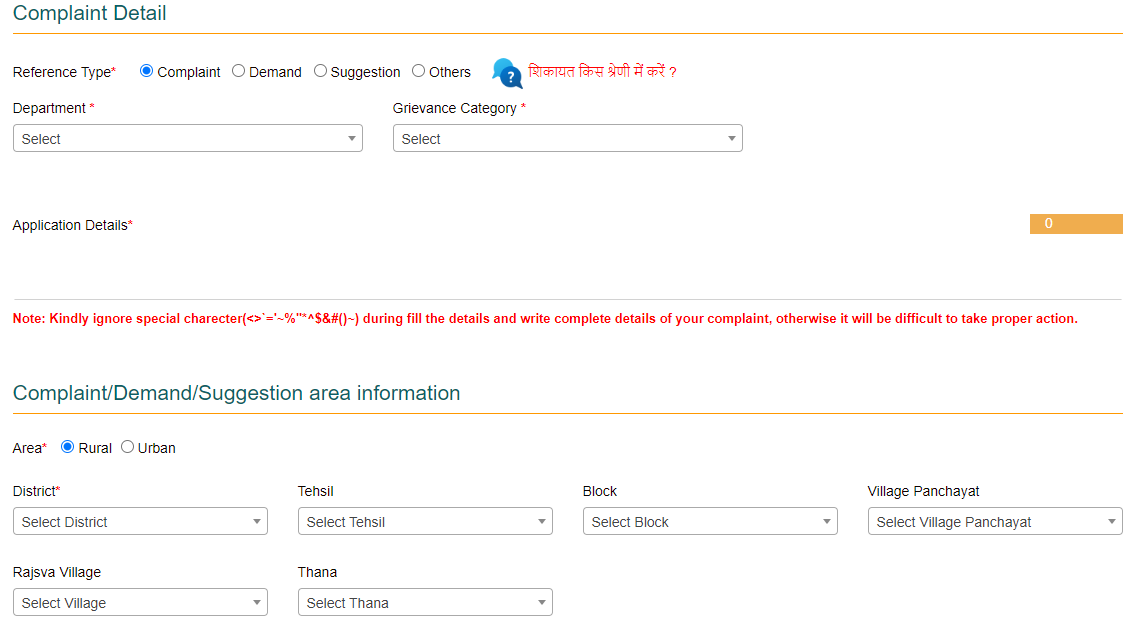Switch area to Urban
The image size is (1135, 621).
pos(127,446)
